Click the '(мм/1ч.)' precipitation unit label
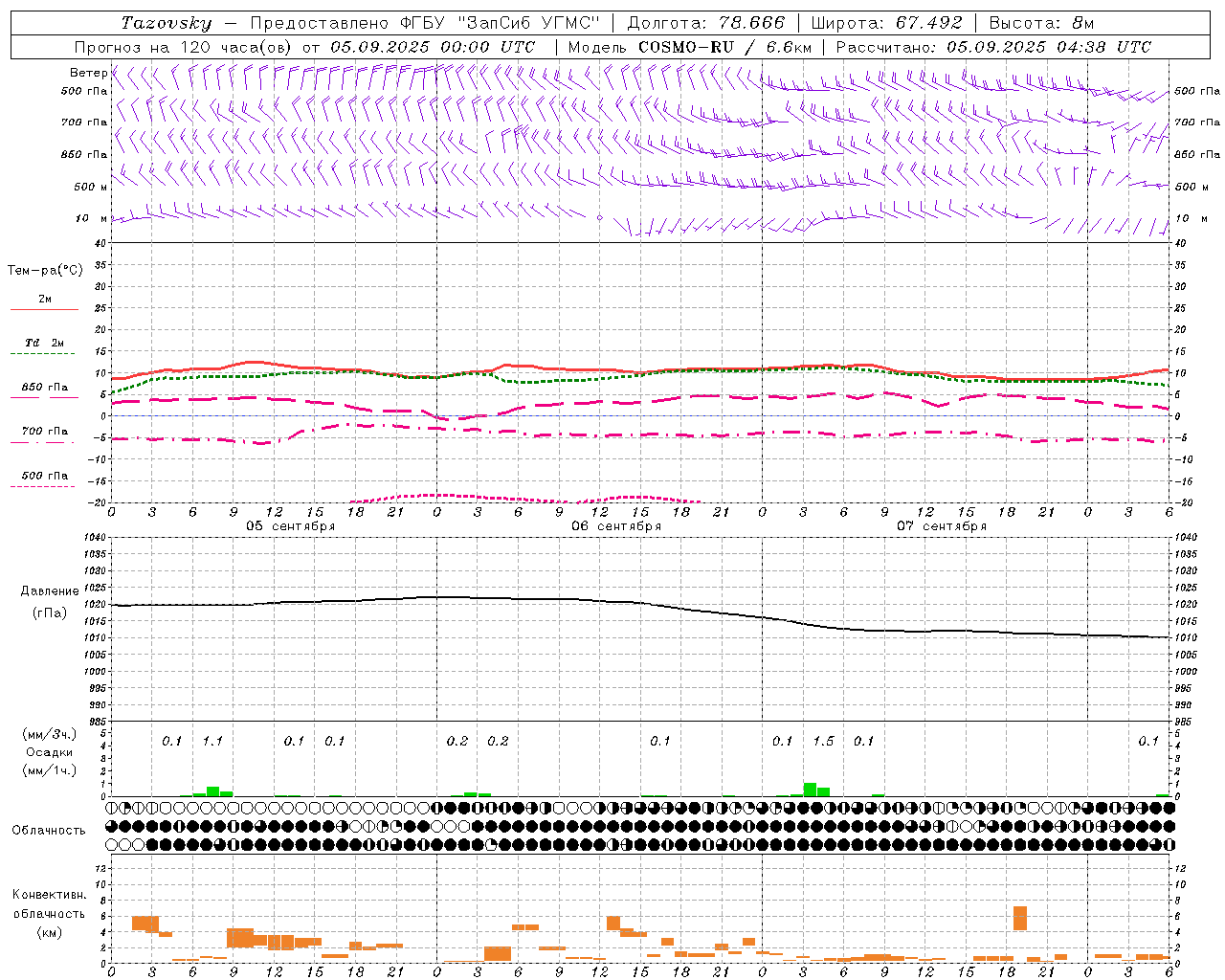1225x980 pixels. [x=49, y=770]
